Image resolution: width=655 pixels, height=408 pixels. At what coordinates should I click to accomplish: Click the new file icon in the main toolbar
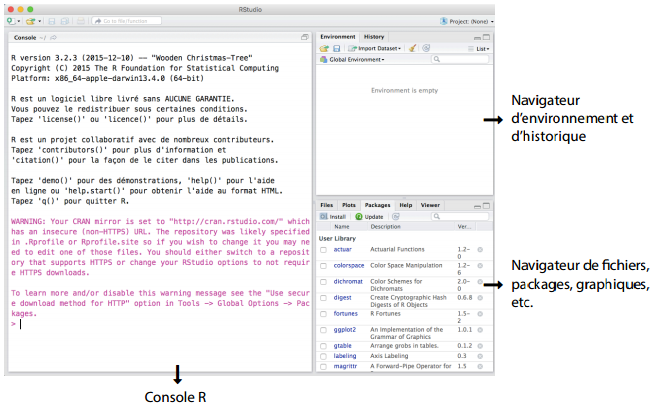[x=12, y=20]
